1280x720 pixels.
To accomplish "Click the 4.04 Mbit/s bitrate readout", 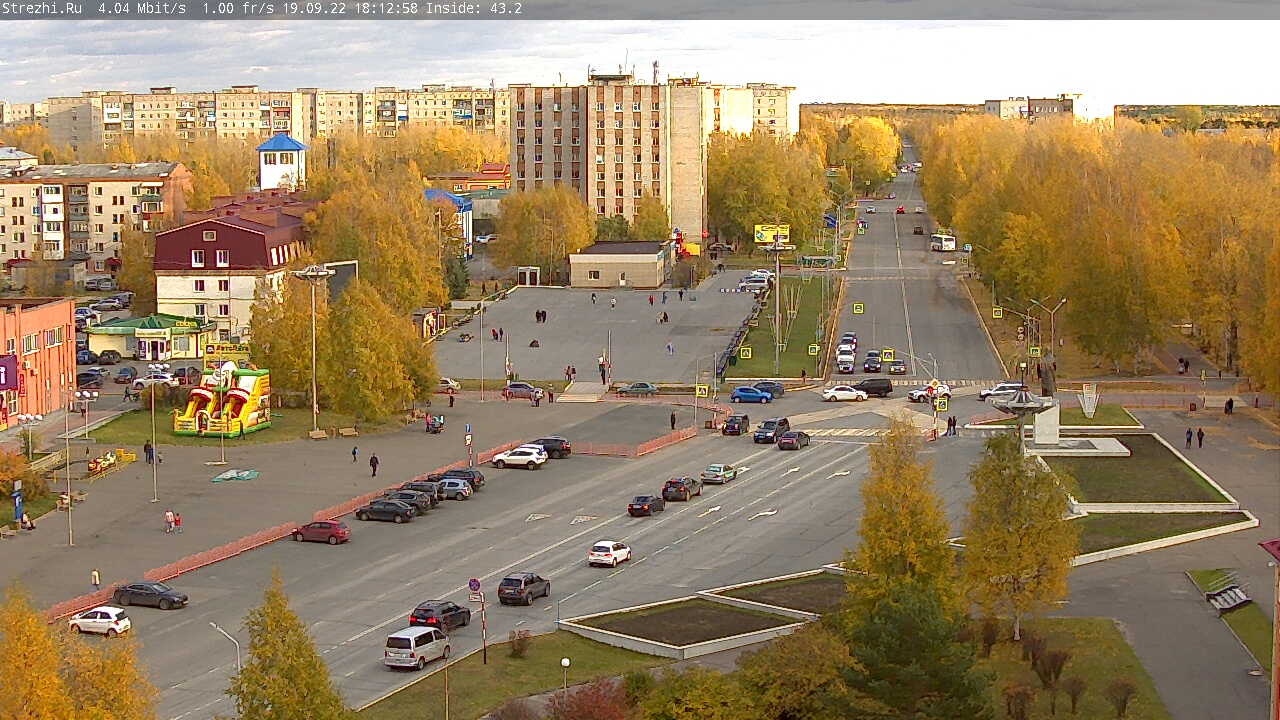I will coord(142,8).
